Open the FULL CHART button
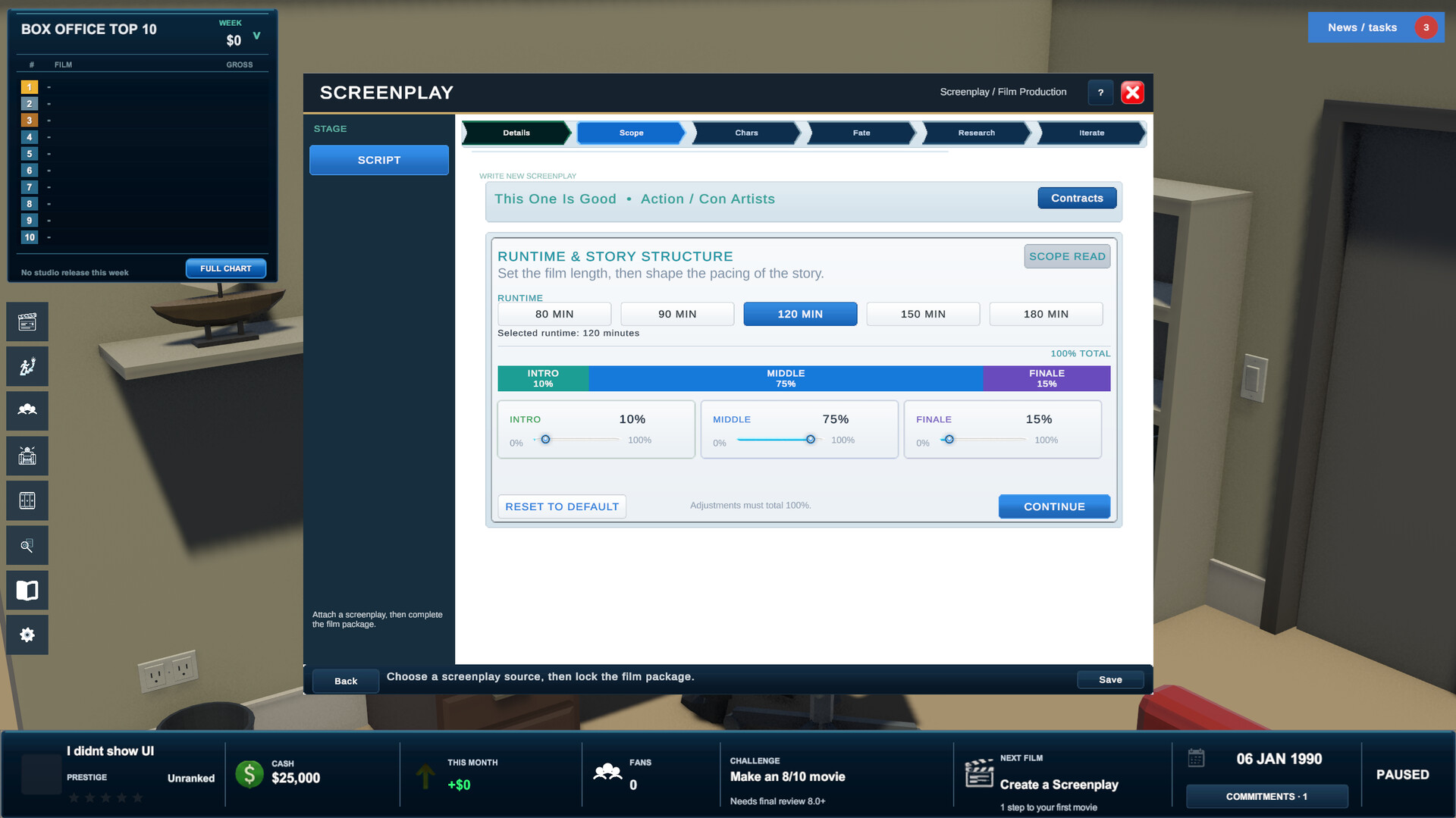This screenshot has width=1456, height=818. click(x=226, y=268)
